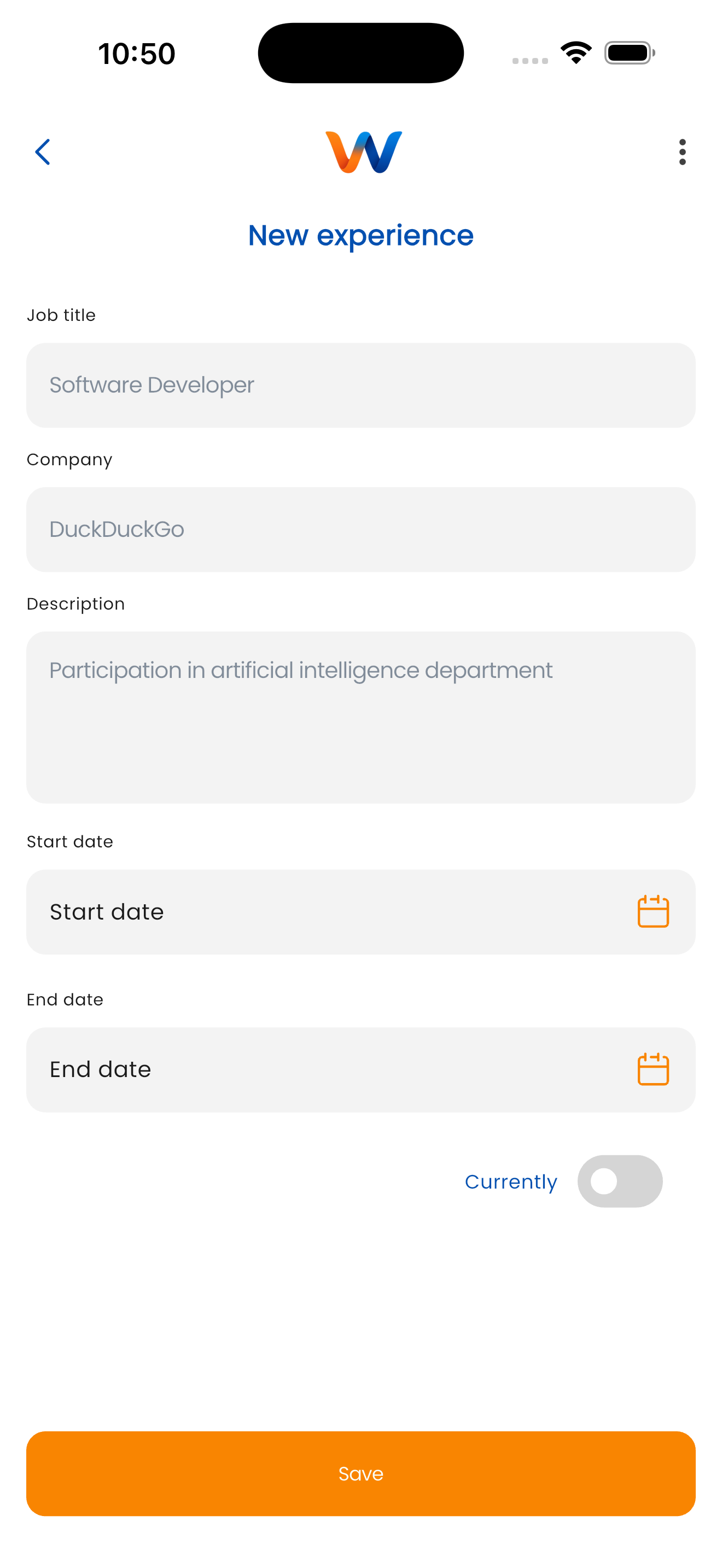Click the calendar icon in Start date field
This screenshot has width=722, height=1568.
653,912
